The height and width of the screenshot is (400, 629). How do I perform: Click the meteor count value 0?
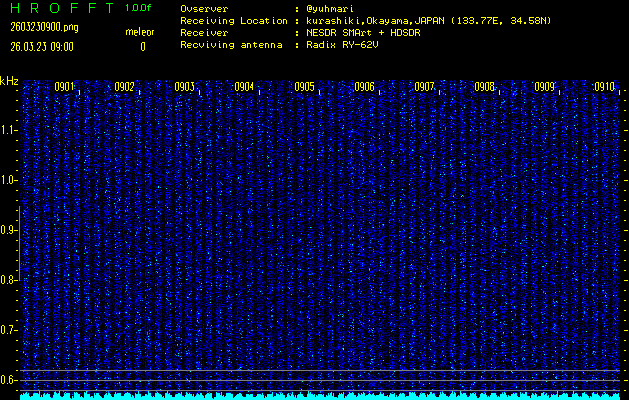click(x=142, y=46)
